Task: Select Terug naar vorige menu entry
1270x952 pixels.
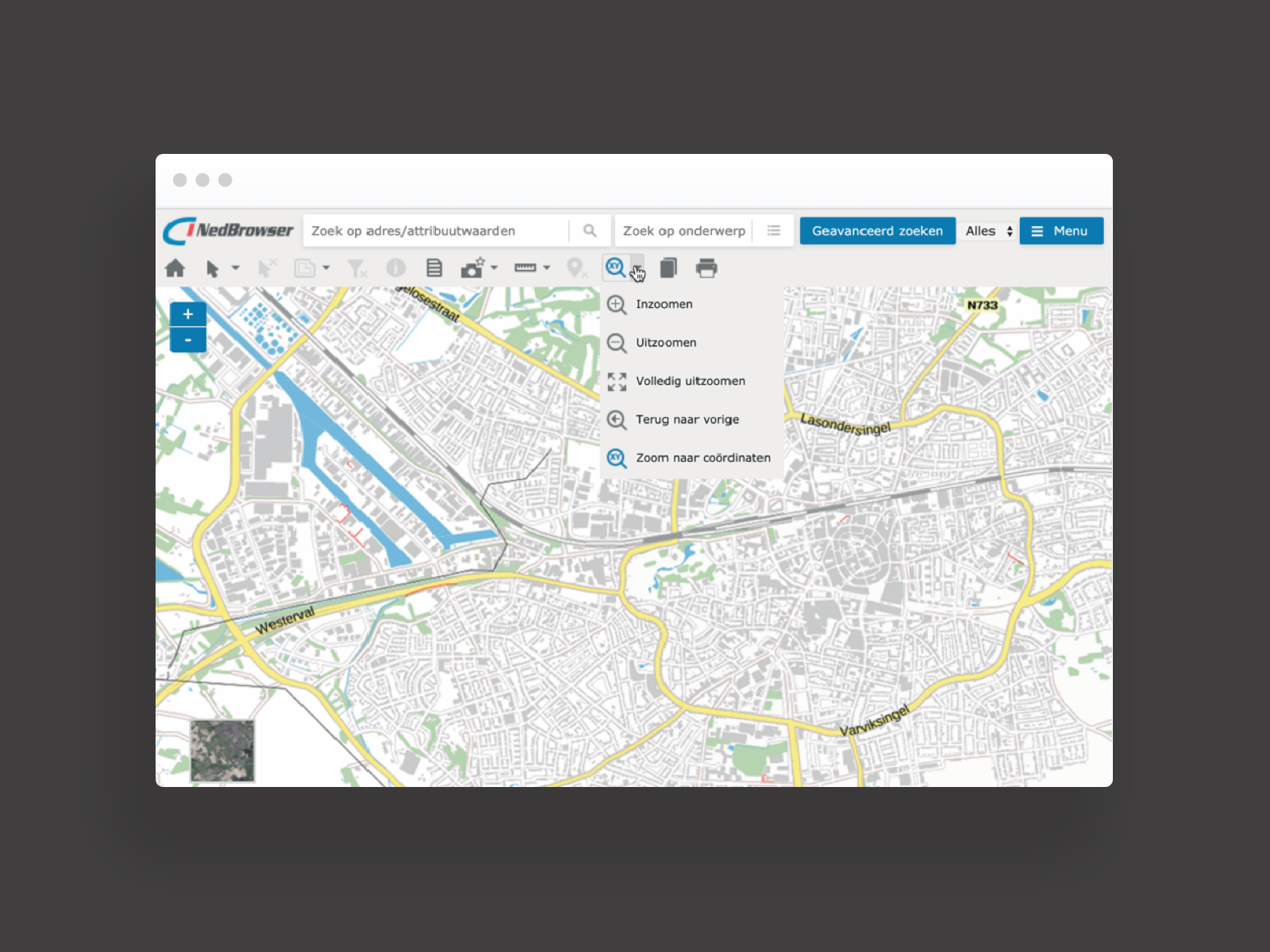Action: 691,420
